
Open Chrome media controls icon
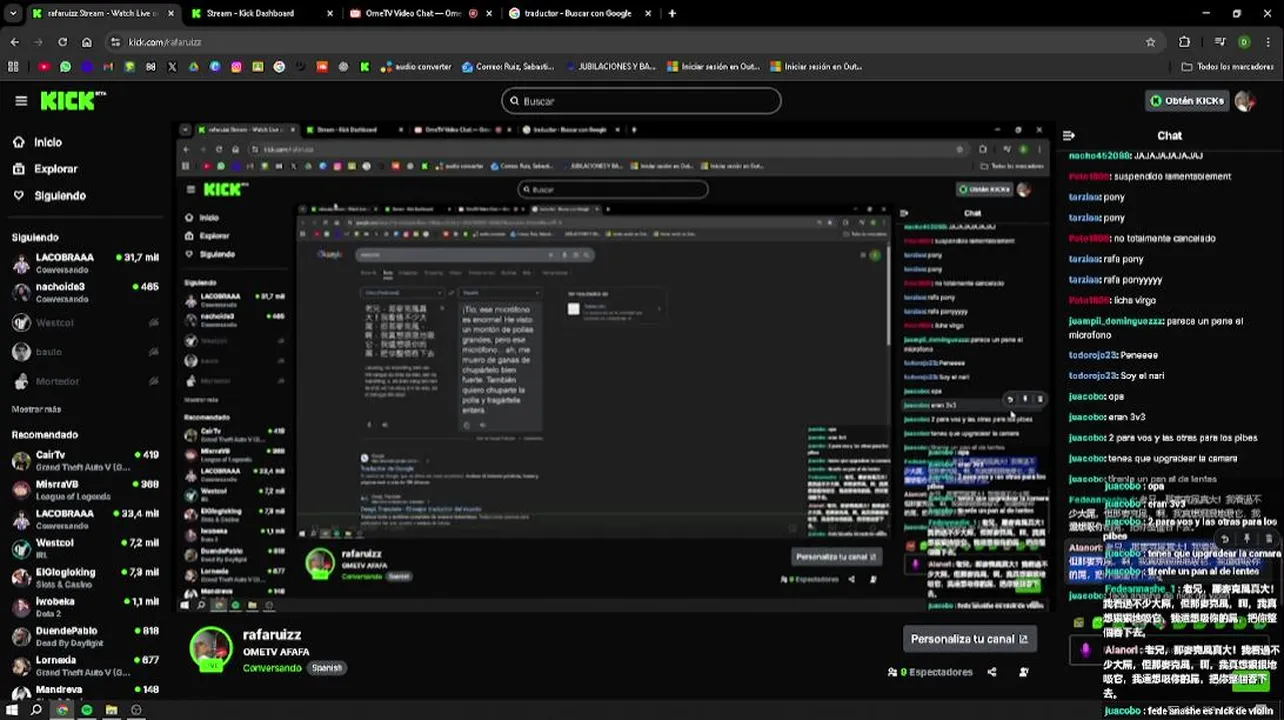click(1220, 42)
